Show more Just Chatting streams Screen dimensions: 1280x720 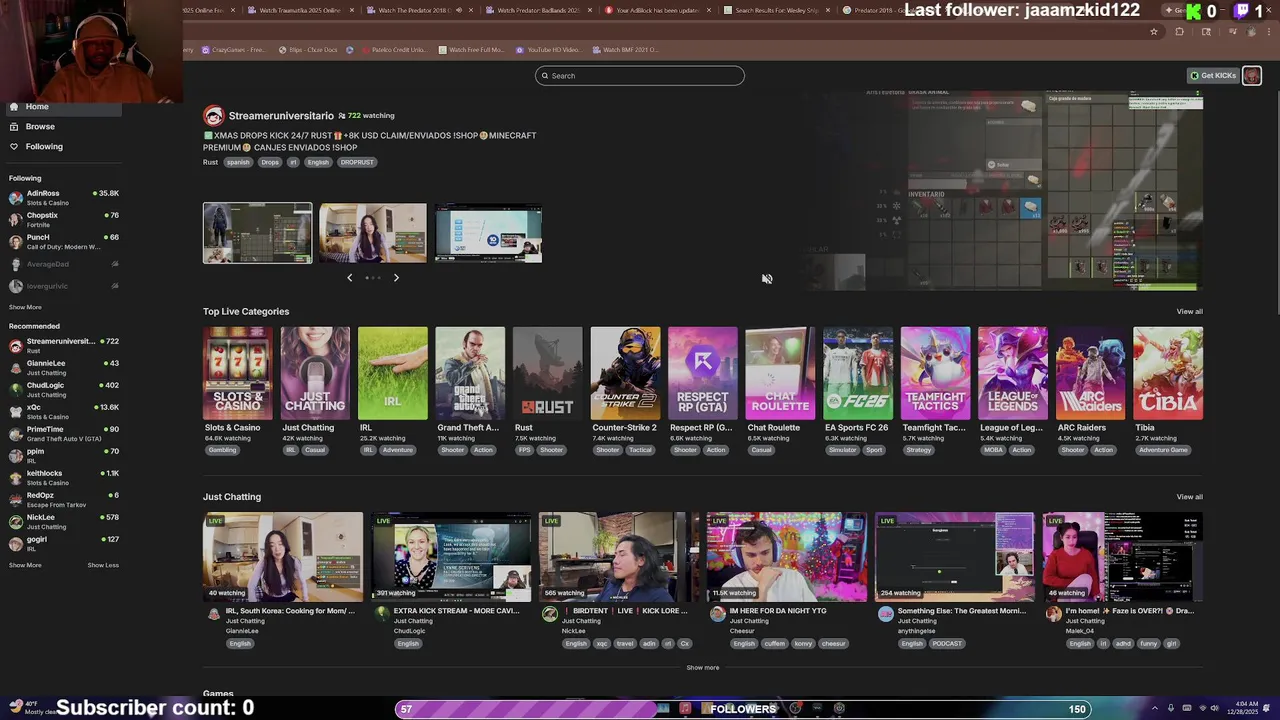click(x=703, y=668)
